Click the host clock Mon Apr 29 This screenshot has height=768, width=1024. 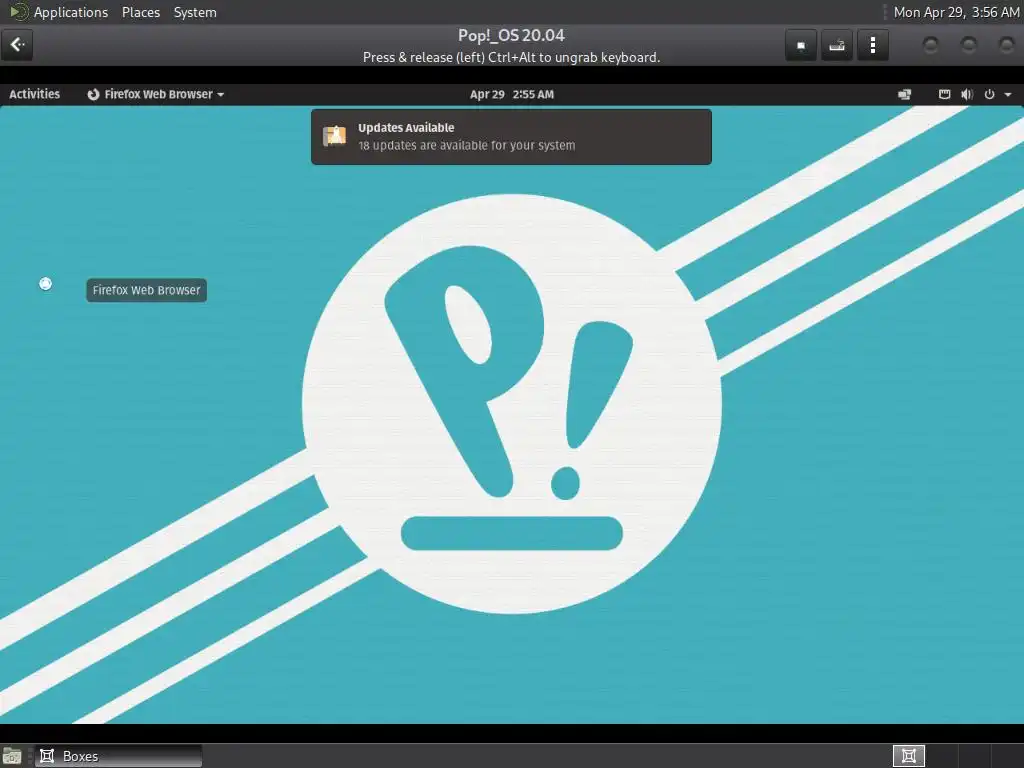(956, 12)
